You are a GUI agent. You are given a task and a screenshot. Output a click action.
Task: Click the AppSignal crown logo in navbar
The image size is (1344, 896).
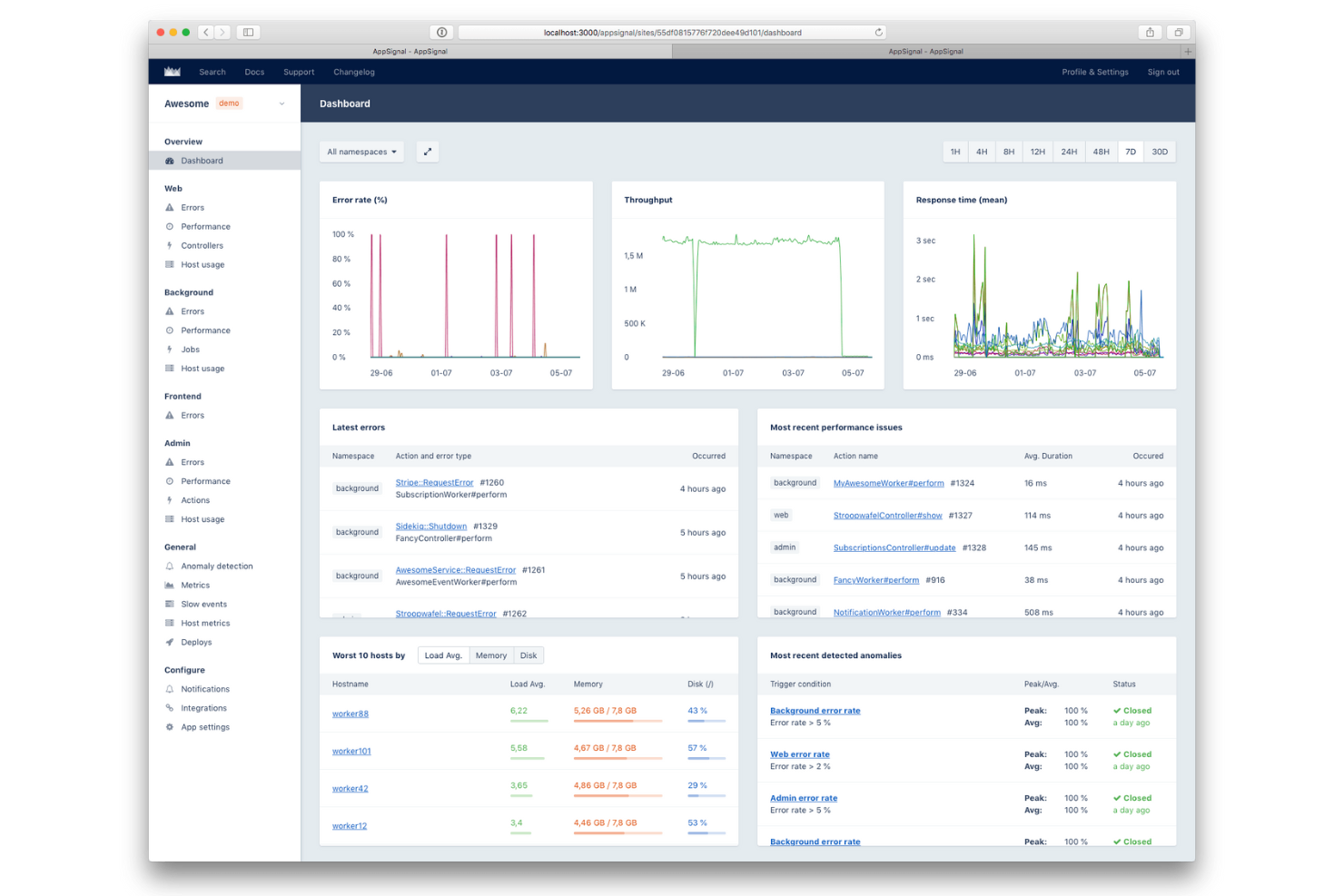172,72
